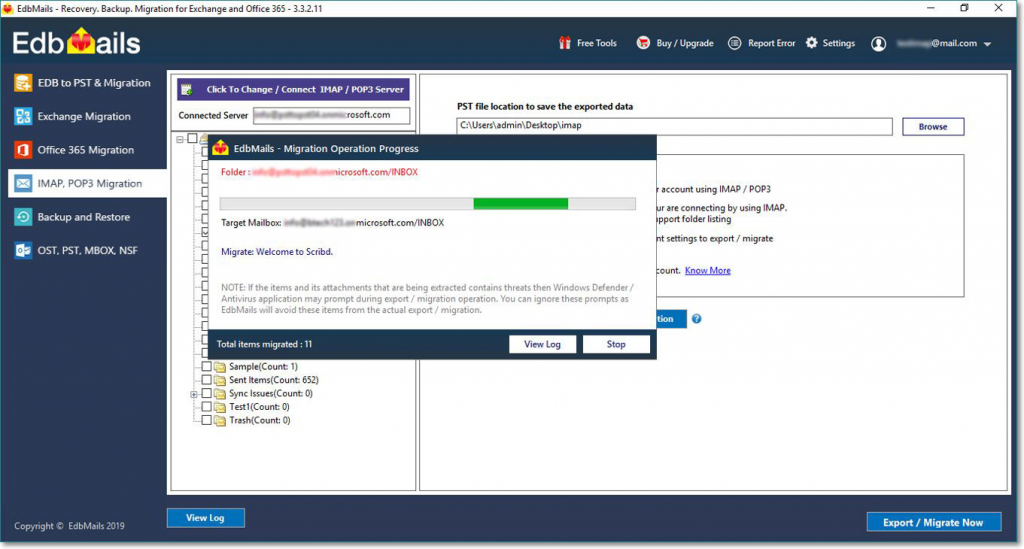
Task: Click Report Error label
Action: [771, 43]
